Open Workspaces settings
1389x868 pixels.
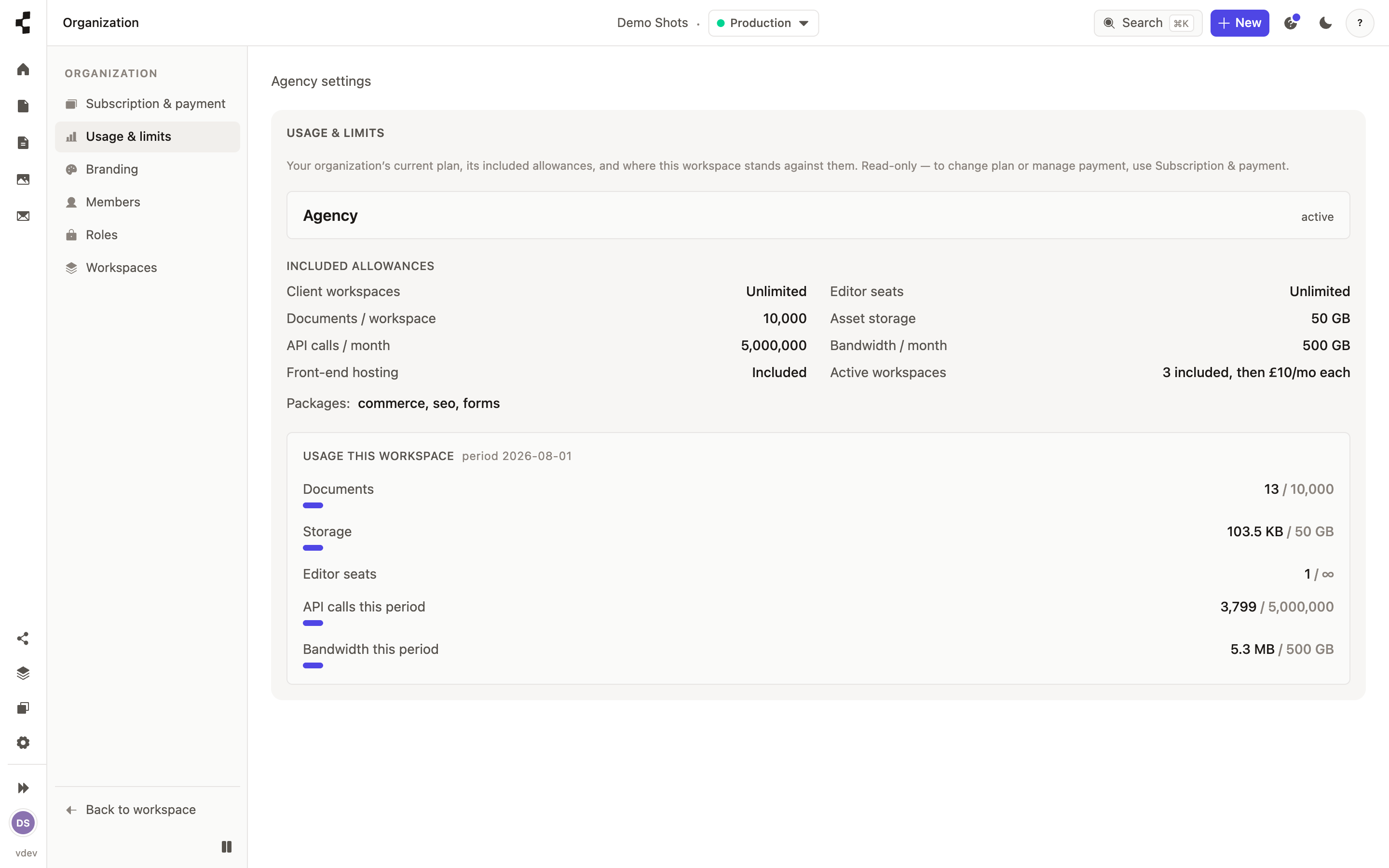point(148,268)
